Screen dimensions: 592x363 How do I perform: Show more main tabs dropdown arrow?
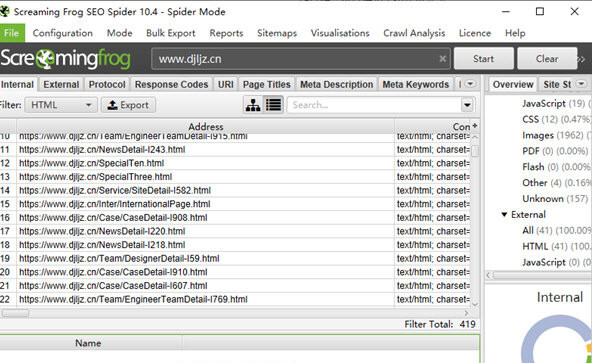coord(470,84)
